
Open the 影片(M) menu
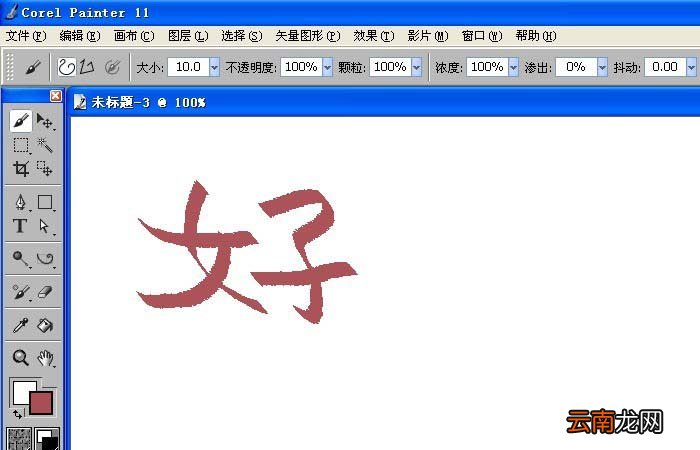coord(428,36)
